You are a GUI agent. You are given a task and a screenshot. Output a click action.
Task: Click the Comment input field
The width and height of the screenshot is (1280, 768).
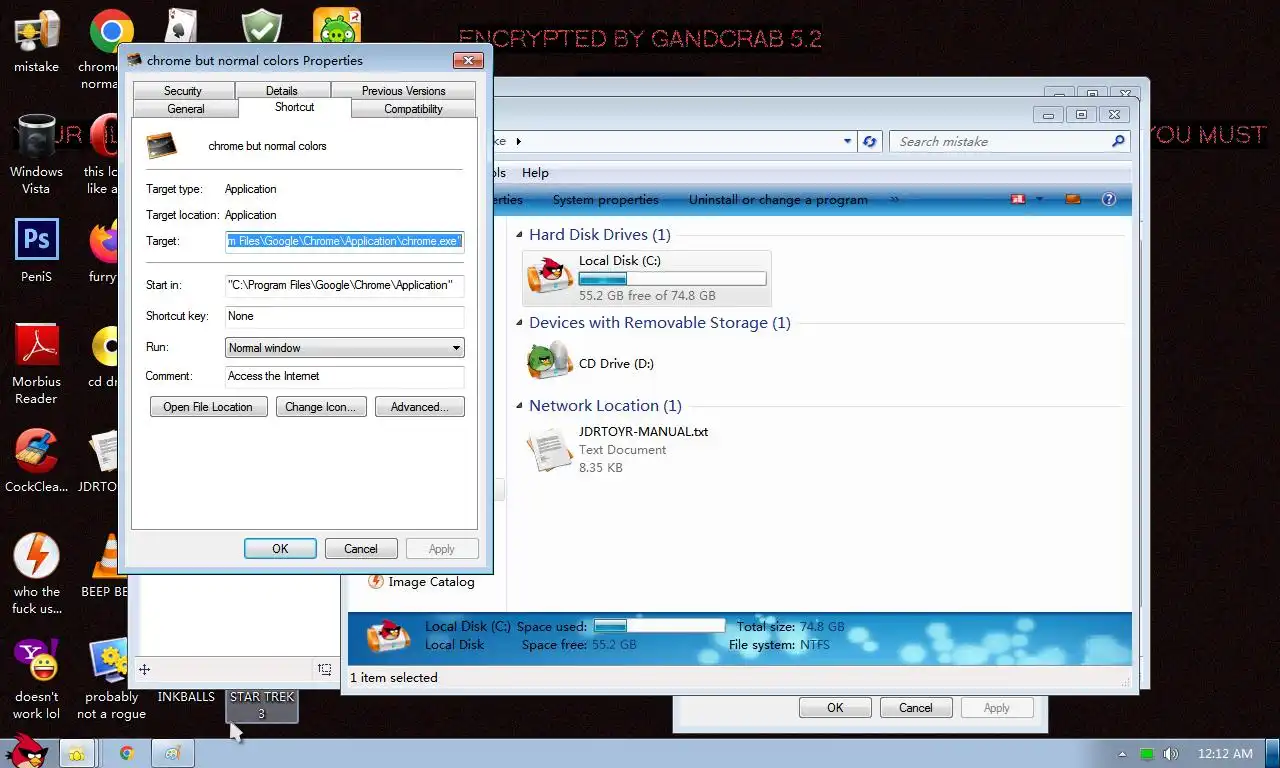pos(345,376)
